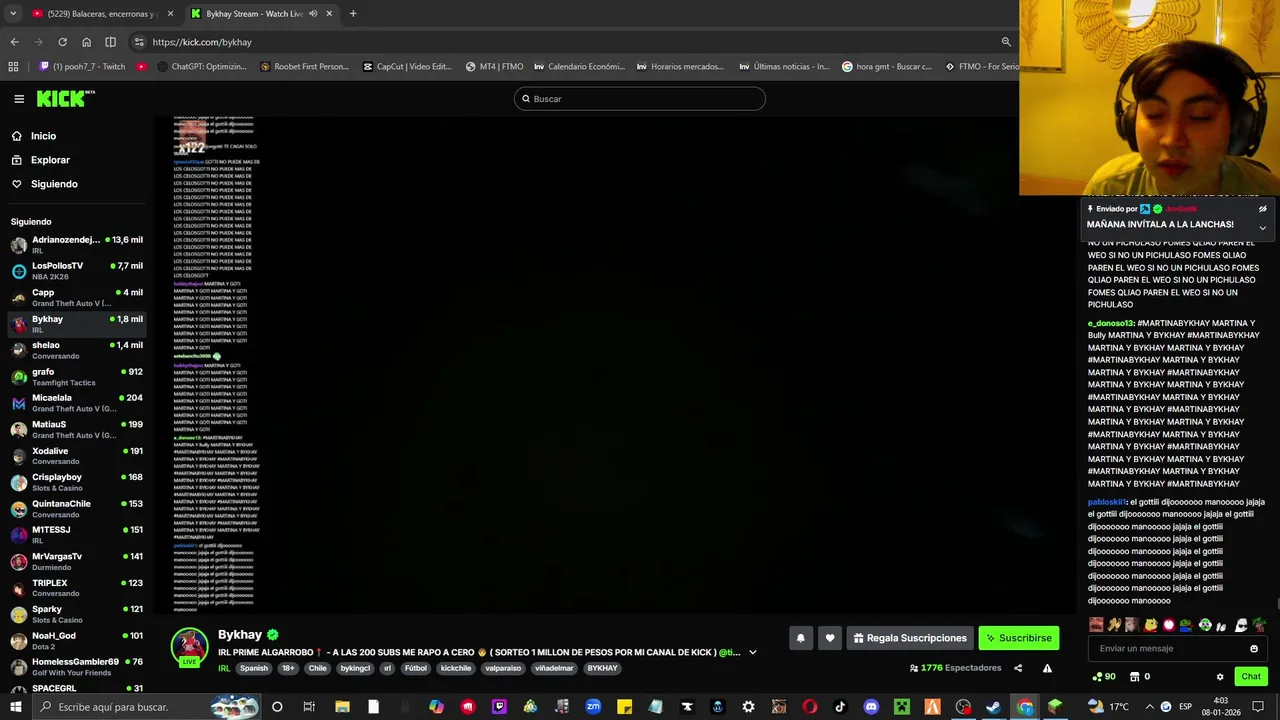Open Task View in the taskbar

pos(309,707)
